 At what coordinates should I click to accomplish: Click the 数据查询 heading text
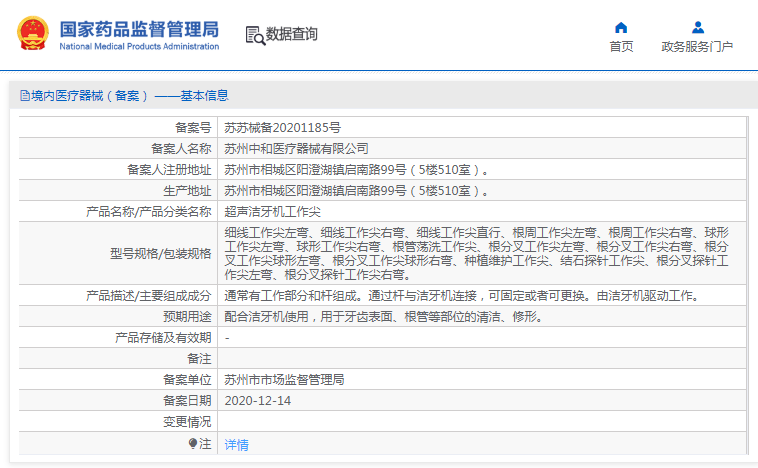click(x=292, y=34)
